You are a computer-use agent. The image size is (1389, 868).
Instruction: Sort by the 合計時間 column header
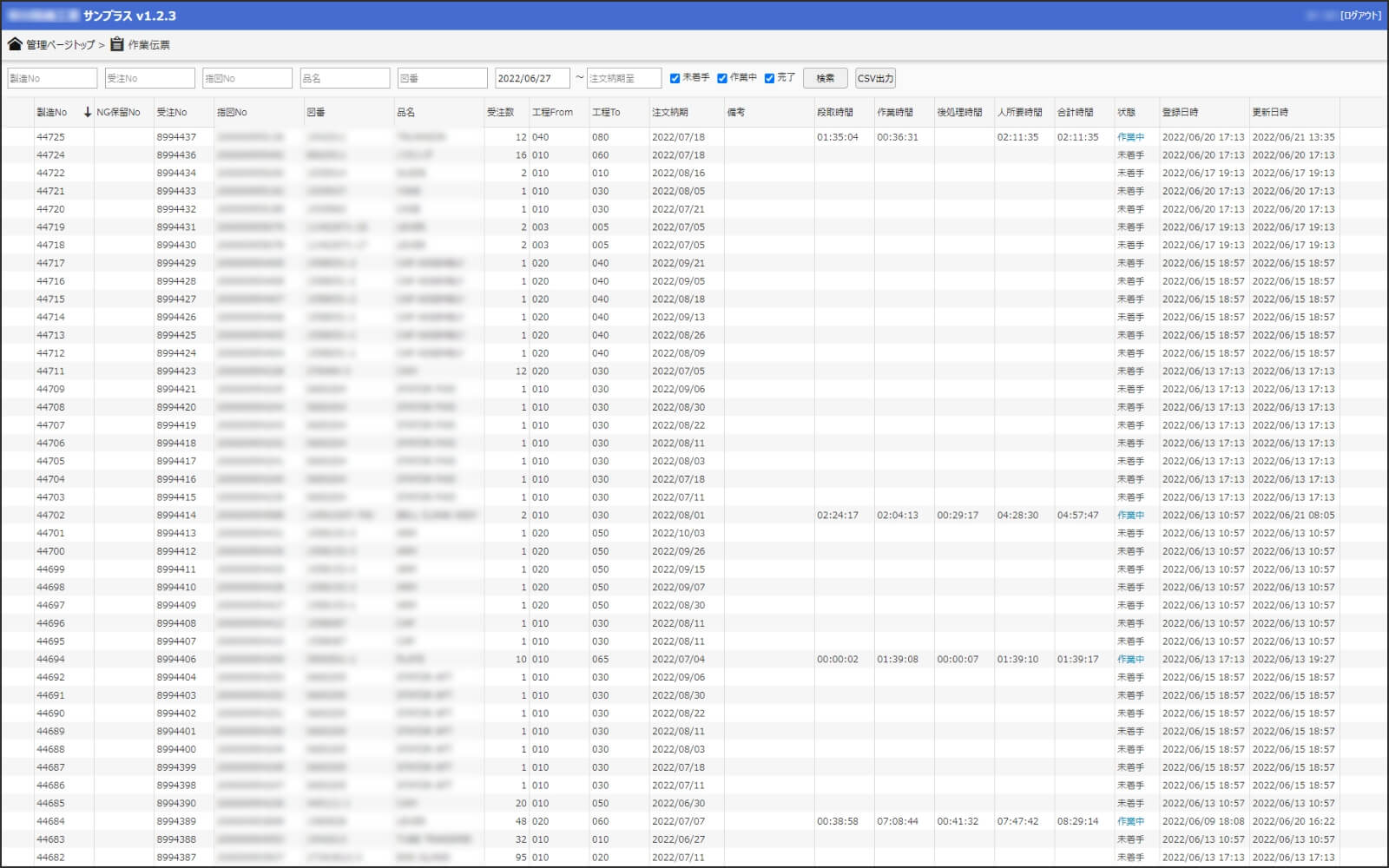(x=1075, y=112)
